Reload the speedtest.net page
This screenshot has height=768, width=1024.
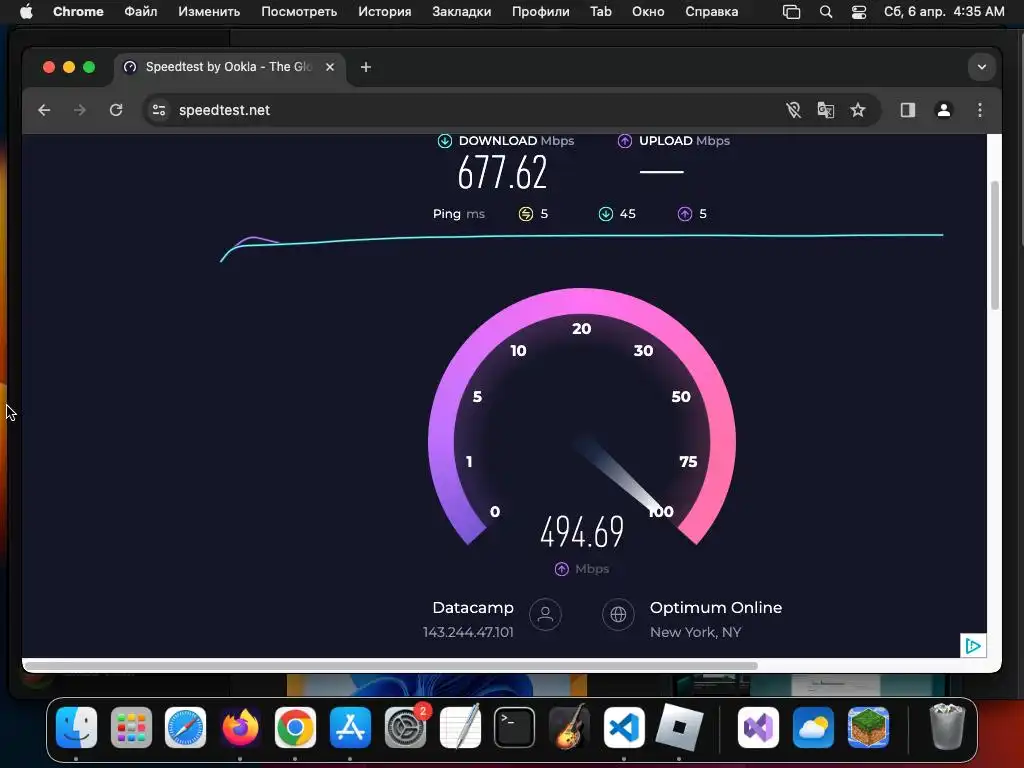(x=116, y=110)
